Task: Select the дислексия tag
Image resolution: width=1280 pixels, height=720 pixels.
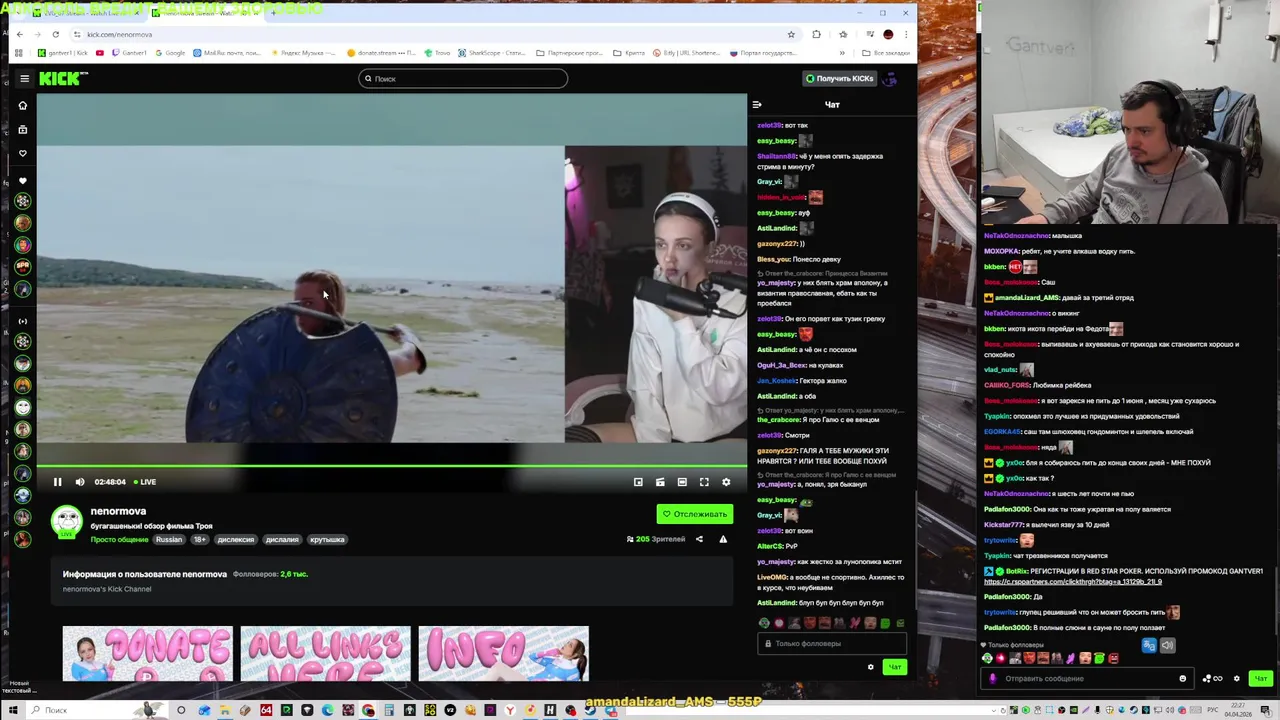Action: 236,539
